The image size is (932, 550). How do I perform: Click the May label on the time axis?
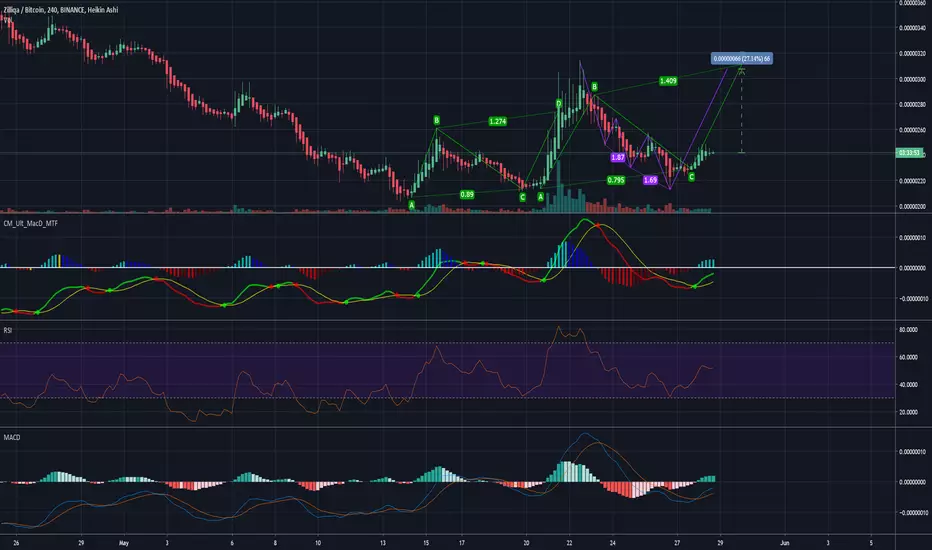124,543
